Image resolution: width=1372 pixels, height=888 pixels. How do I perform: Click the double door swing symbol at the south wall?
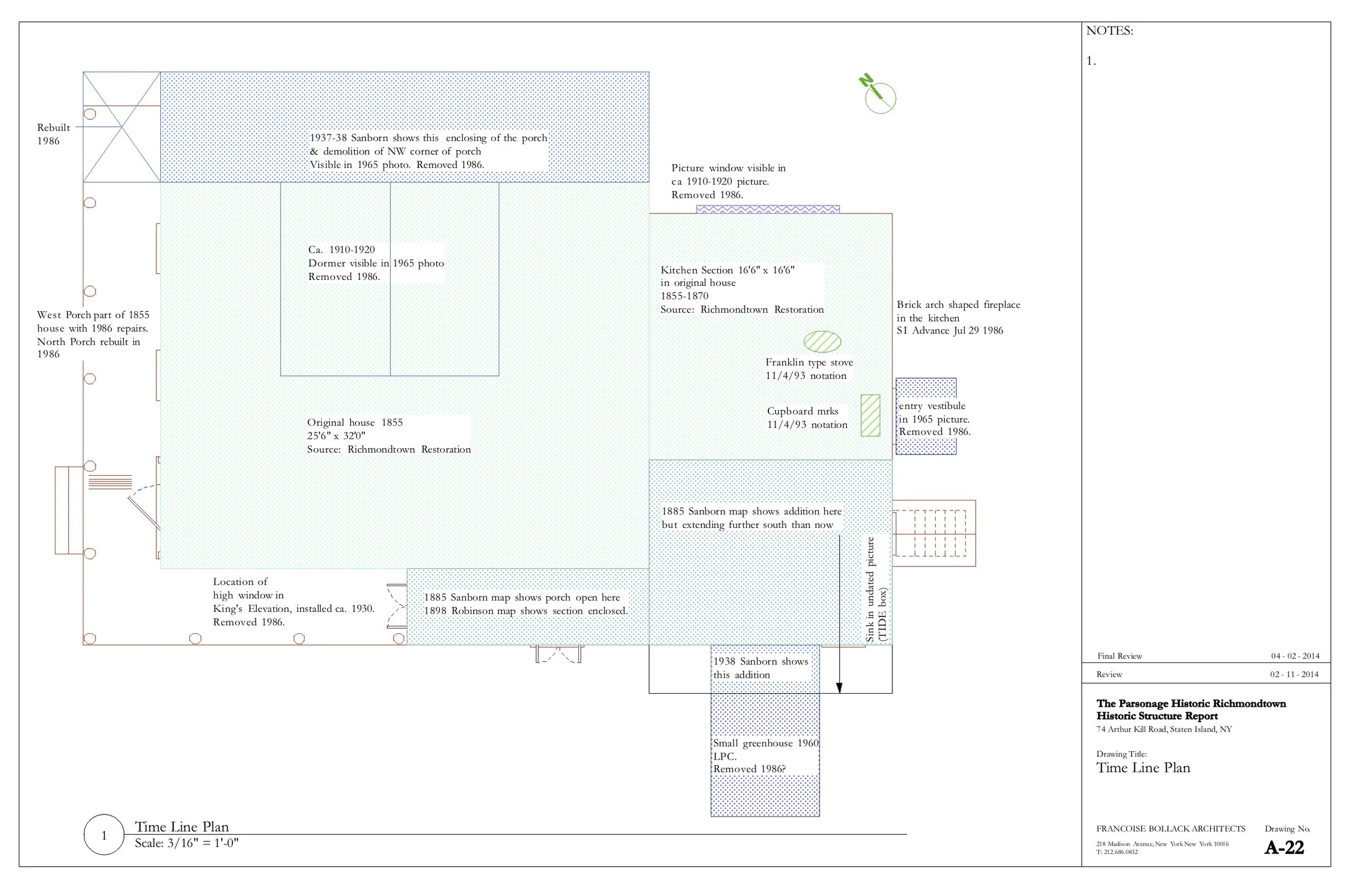tap(558, 654)
